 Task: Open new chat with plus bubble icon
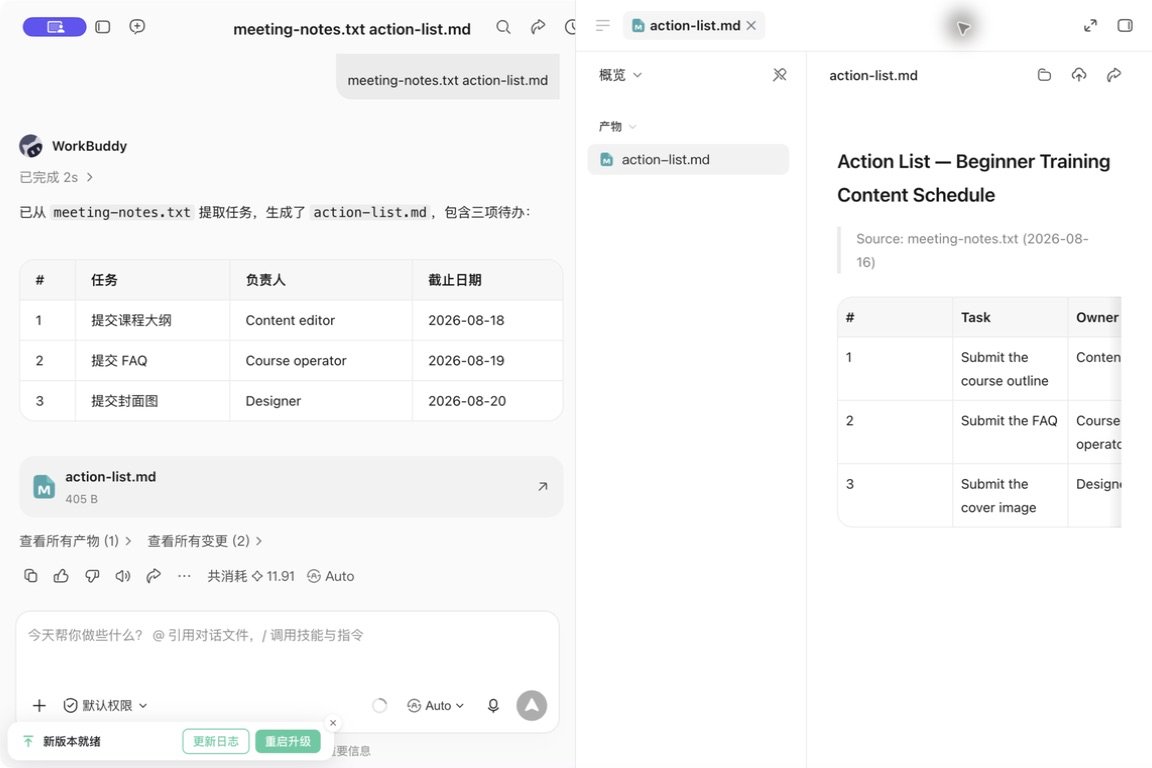point(137,27)
